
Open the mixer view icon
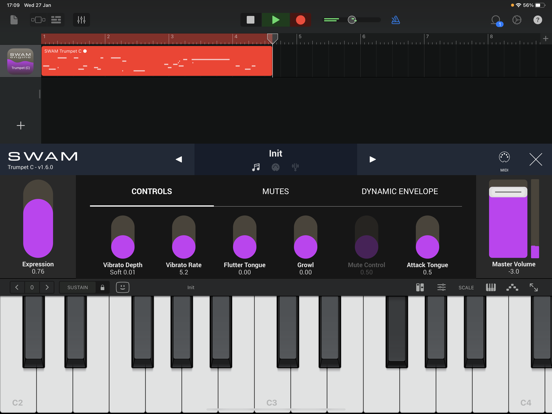[81, 20]
